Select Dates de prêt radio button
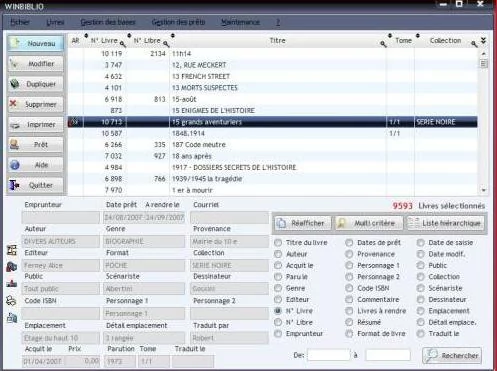Viewport: 497px width, 371px height. pyautogui.click(x=349, y=243)
